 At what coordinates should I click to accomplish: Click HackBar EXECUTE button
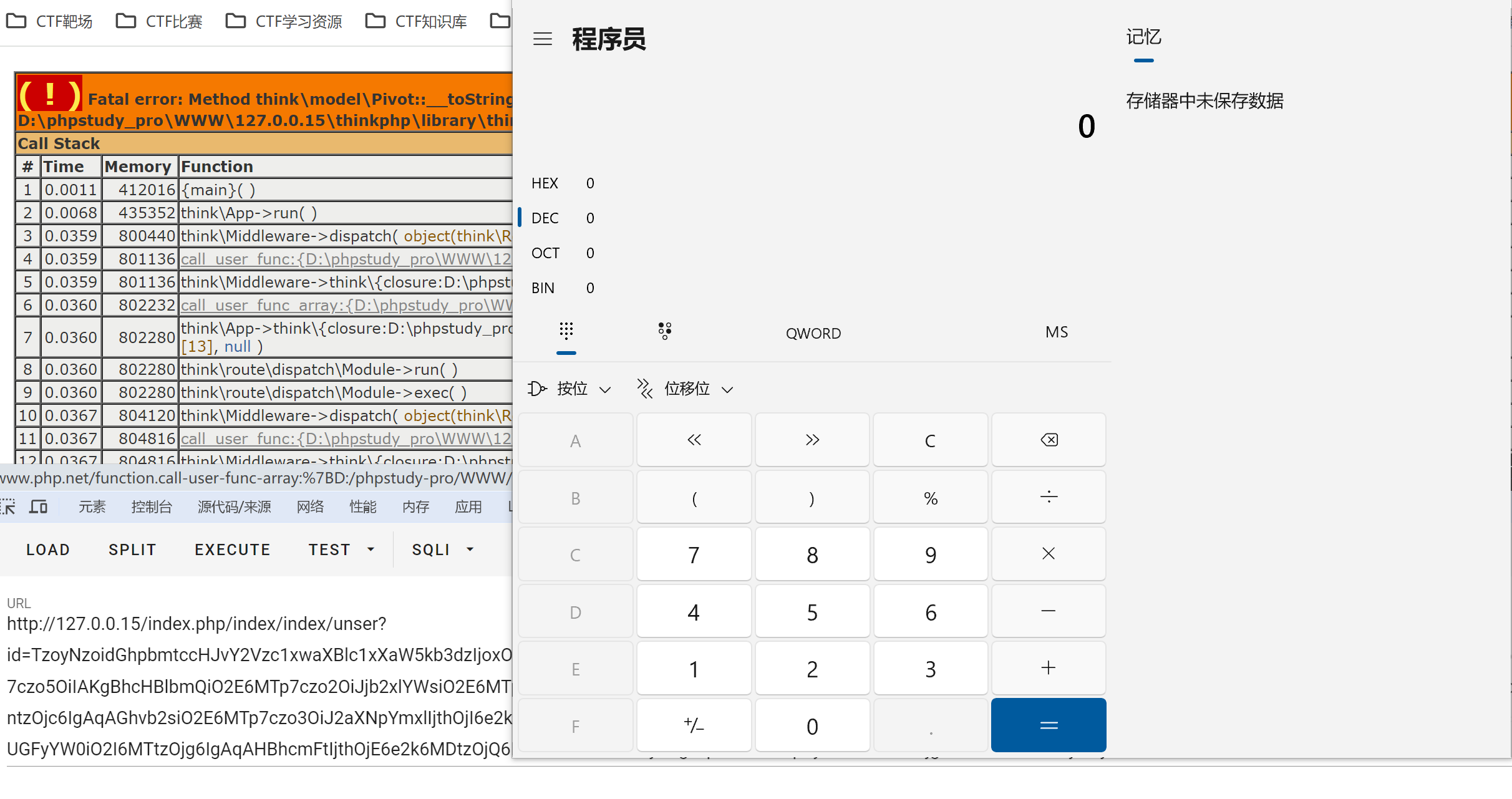(x=233, y=550)
